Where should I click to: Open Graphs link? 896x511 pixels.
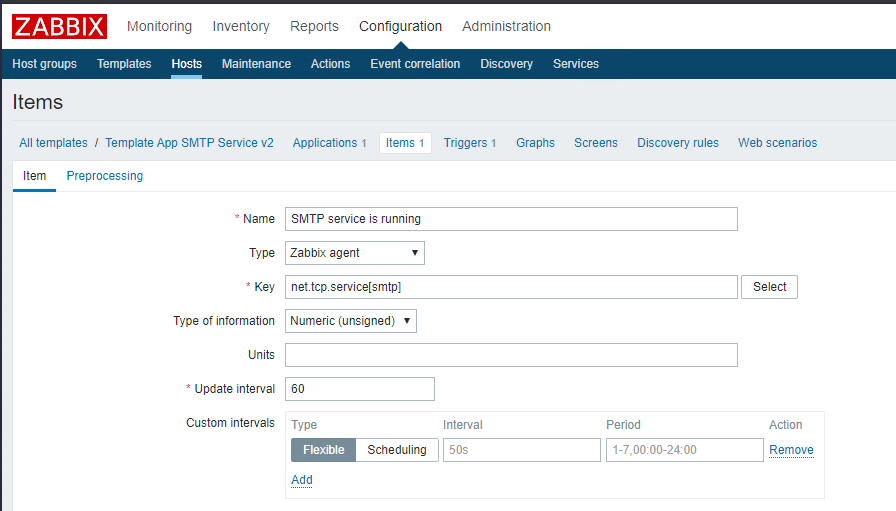(535, 143)
